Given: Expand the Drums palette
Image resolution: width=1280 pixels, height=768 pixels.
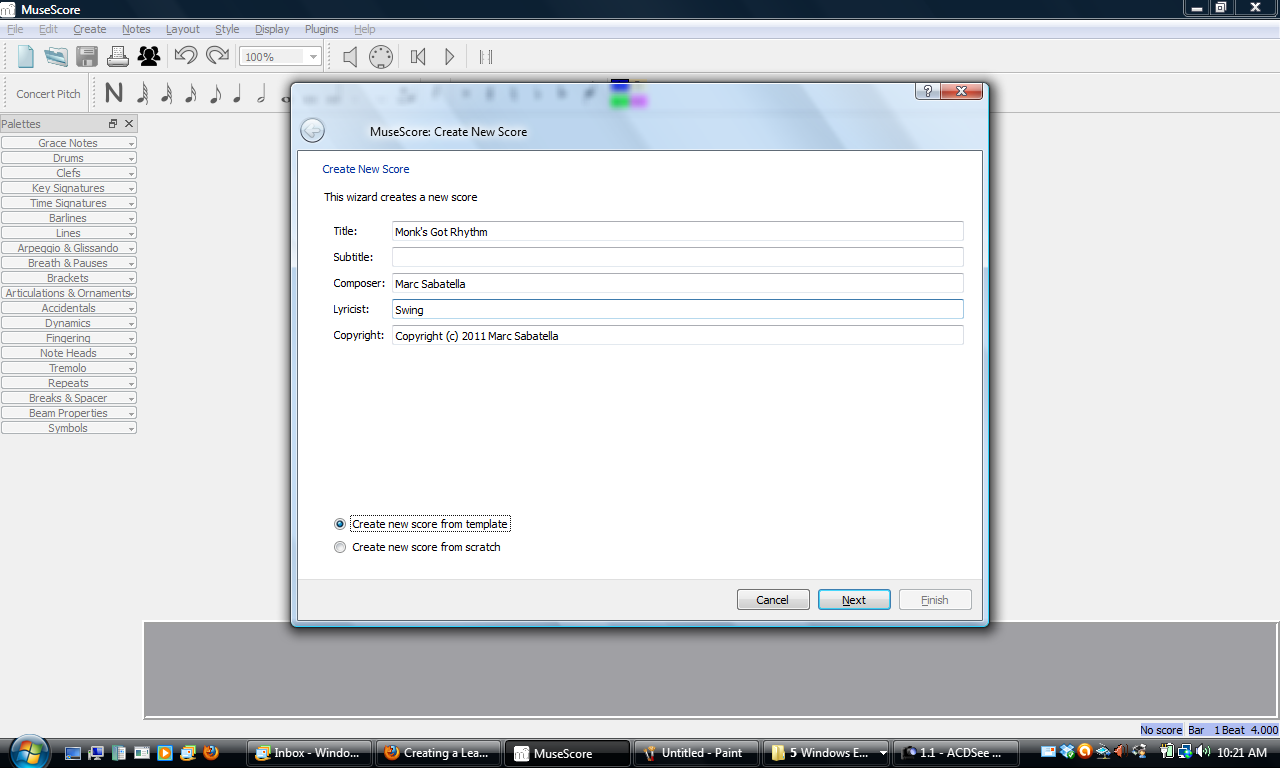Looking at the screenshot, I should click(69, 158).
